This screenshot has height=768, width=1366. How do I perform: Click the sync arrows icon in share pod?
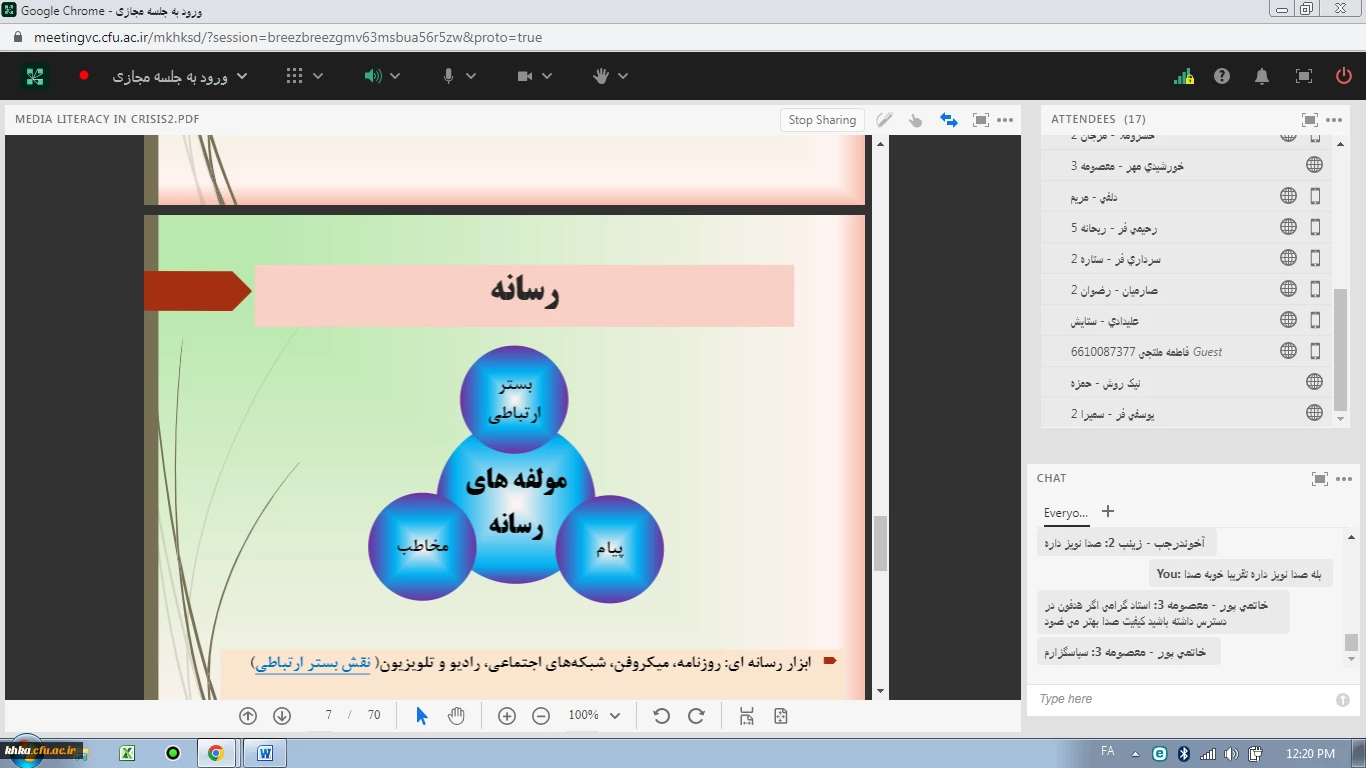click(x=948, y=120)
